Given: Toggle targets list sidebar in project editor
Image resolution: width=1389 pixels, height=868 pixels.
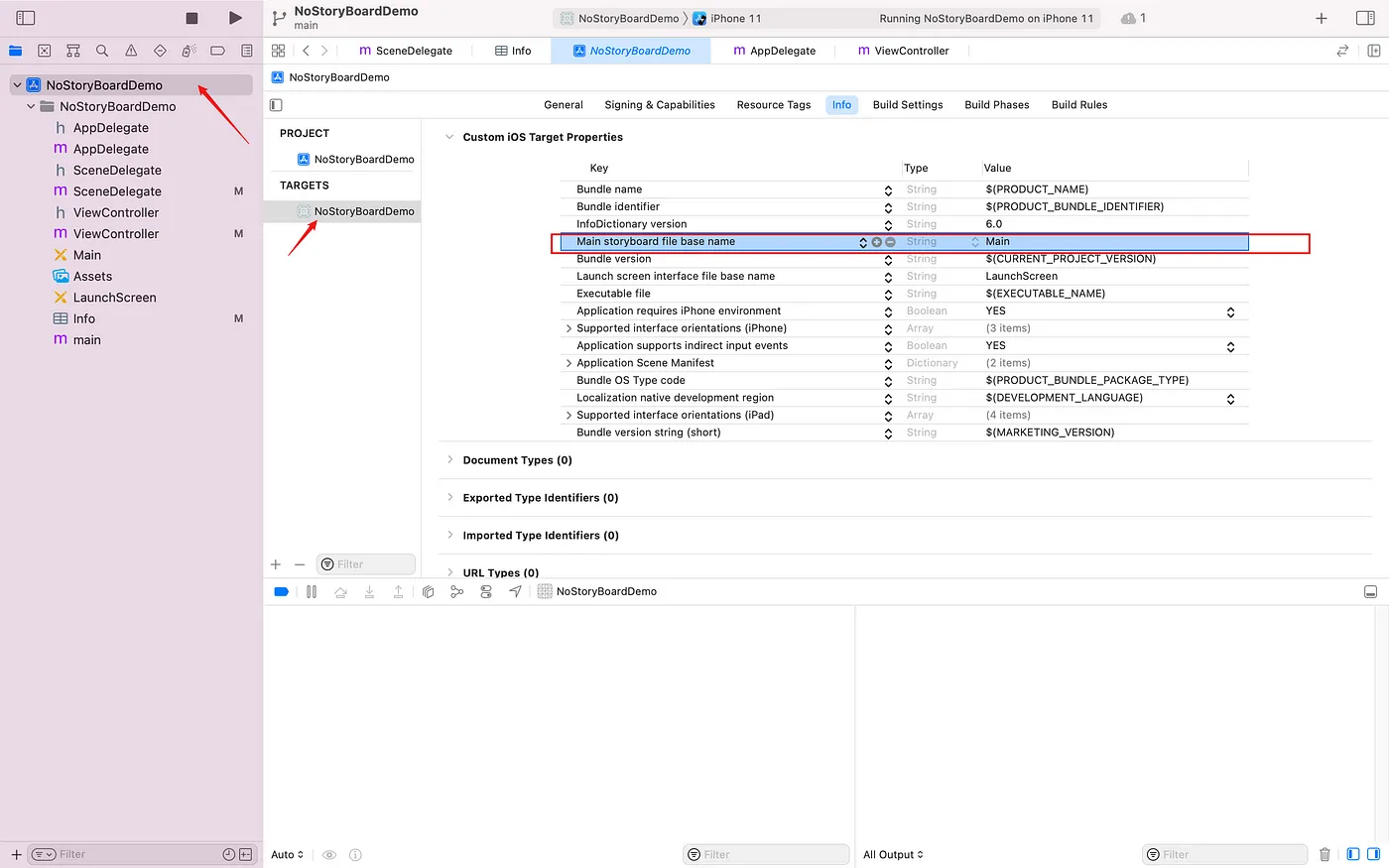Looking at the screenshot, I should 276,104.
